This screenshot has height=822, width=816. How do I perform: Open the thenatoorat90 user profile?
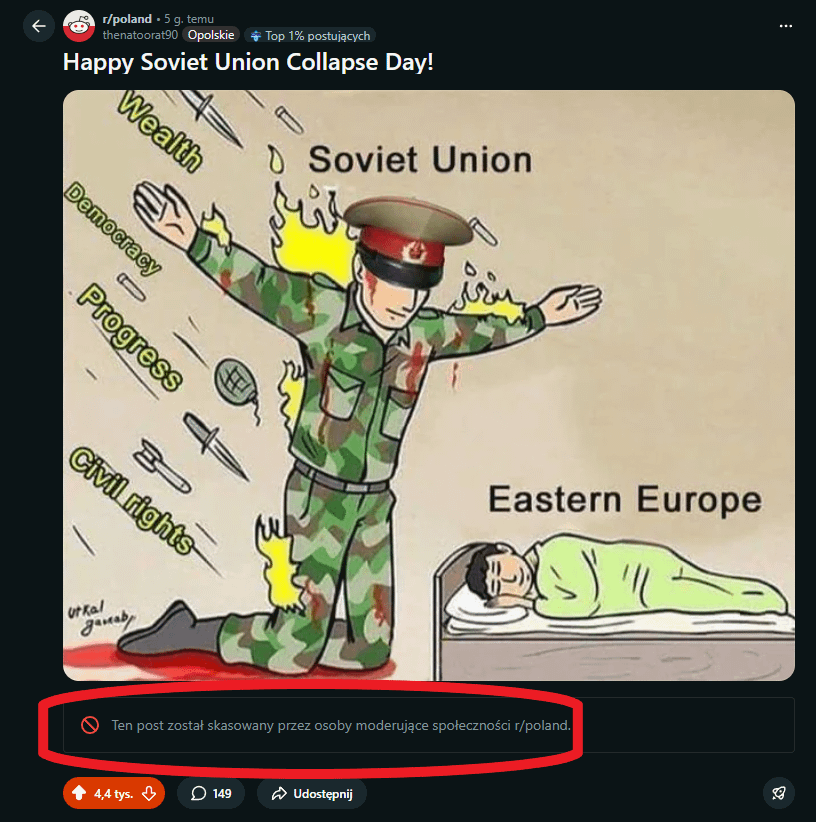pyautogui.click(x=140, y=35)
